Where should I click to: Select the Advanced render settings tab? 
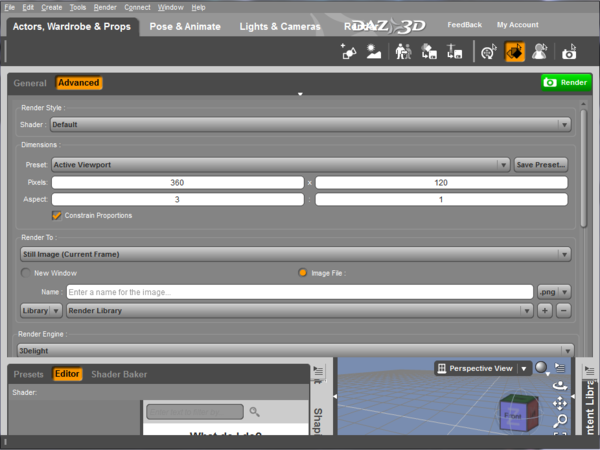click(78, 83)
